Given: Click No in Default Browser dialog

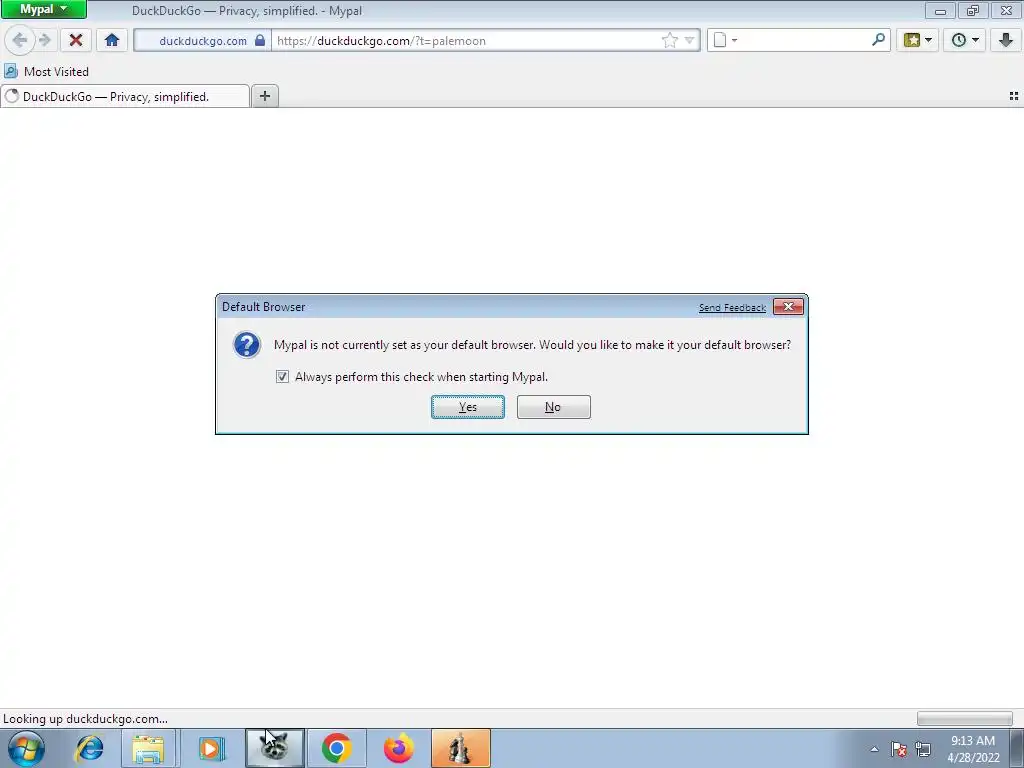Looking at the screenshot, I should click(x=553, y=407).
